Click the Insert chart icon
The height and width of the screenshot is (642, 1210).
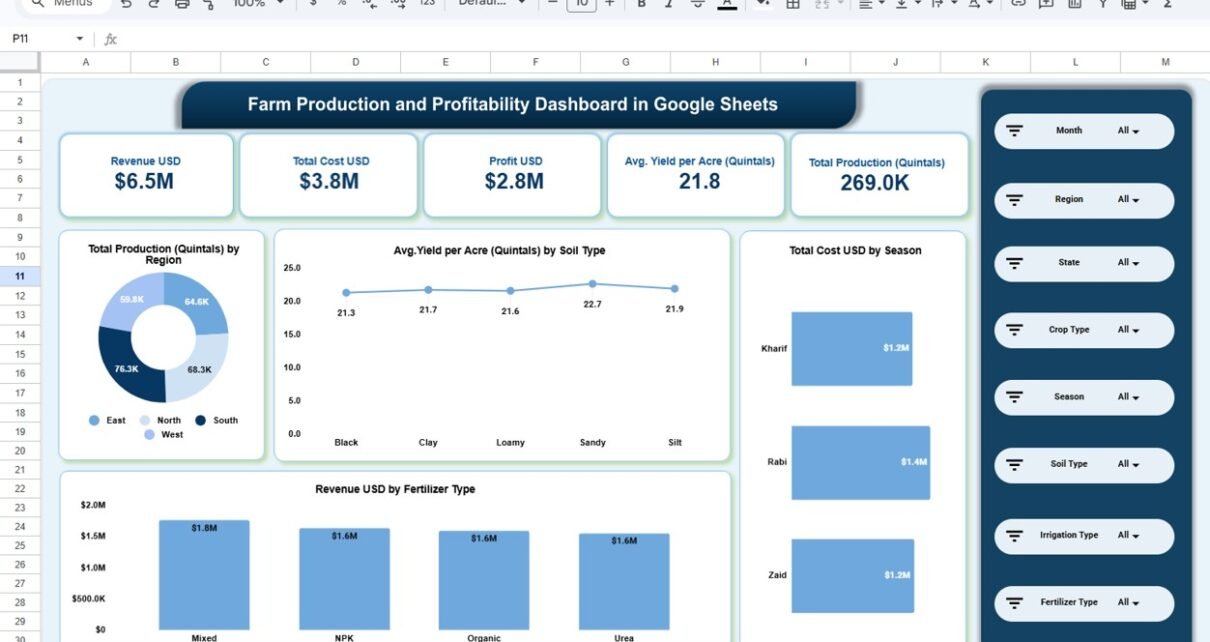[1074, 4]
